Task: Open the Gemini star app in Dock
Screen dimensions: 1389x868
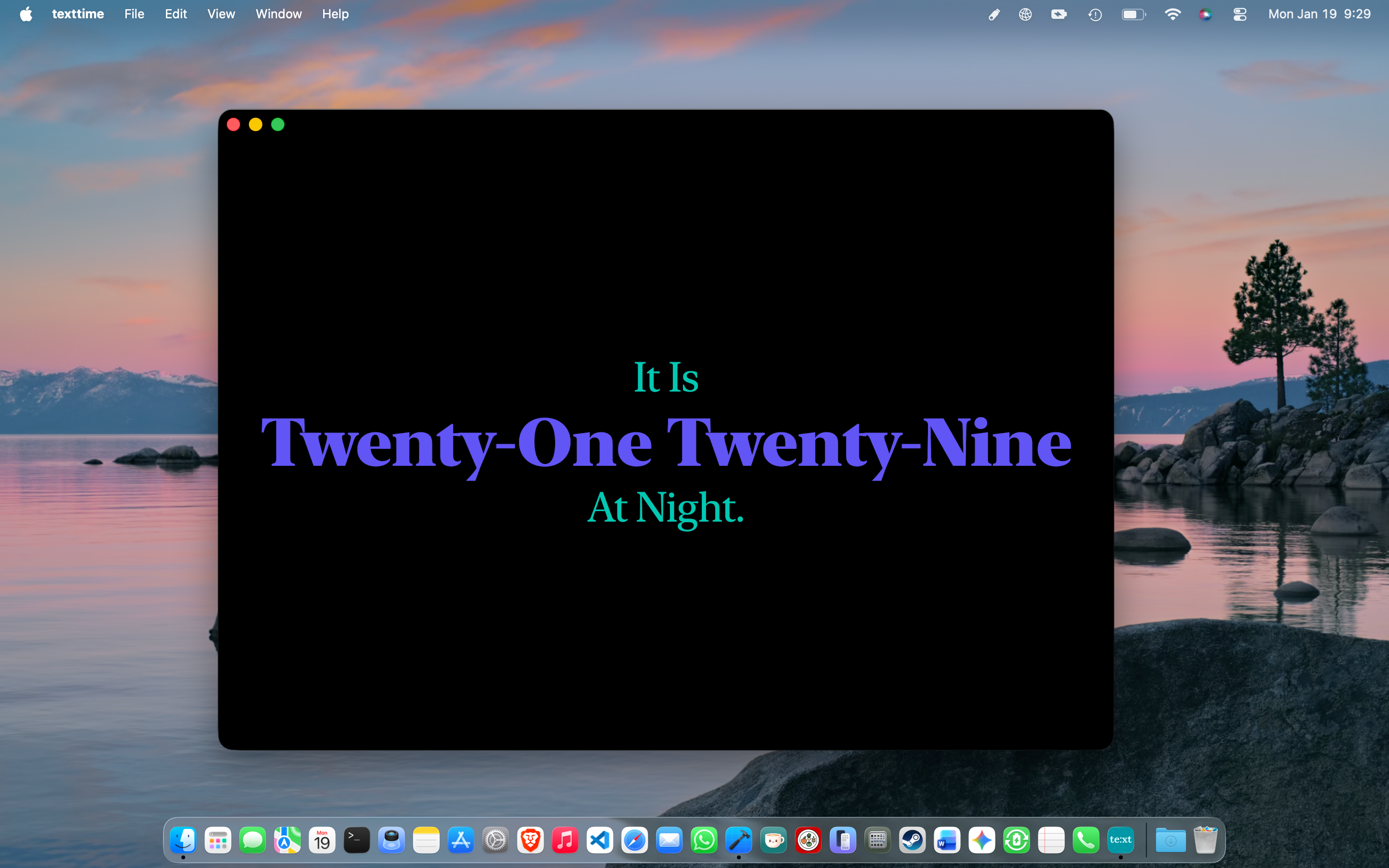Action: click(982, 841)
